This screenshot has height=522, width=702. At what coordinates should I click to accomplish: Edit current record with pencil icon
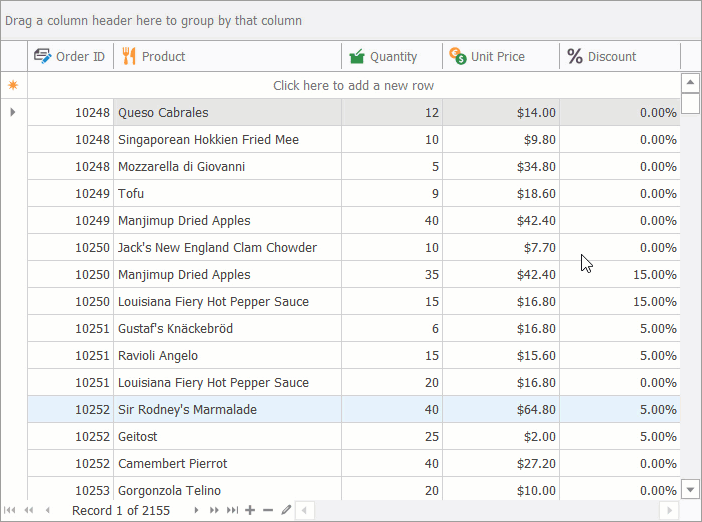tap(286, 511)
